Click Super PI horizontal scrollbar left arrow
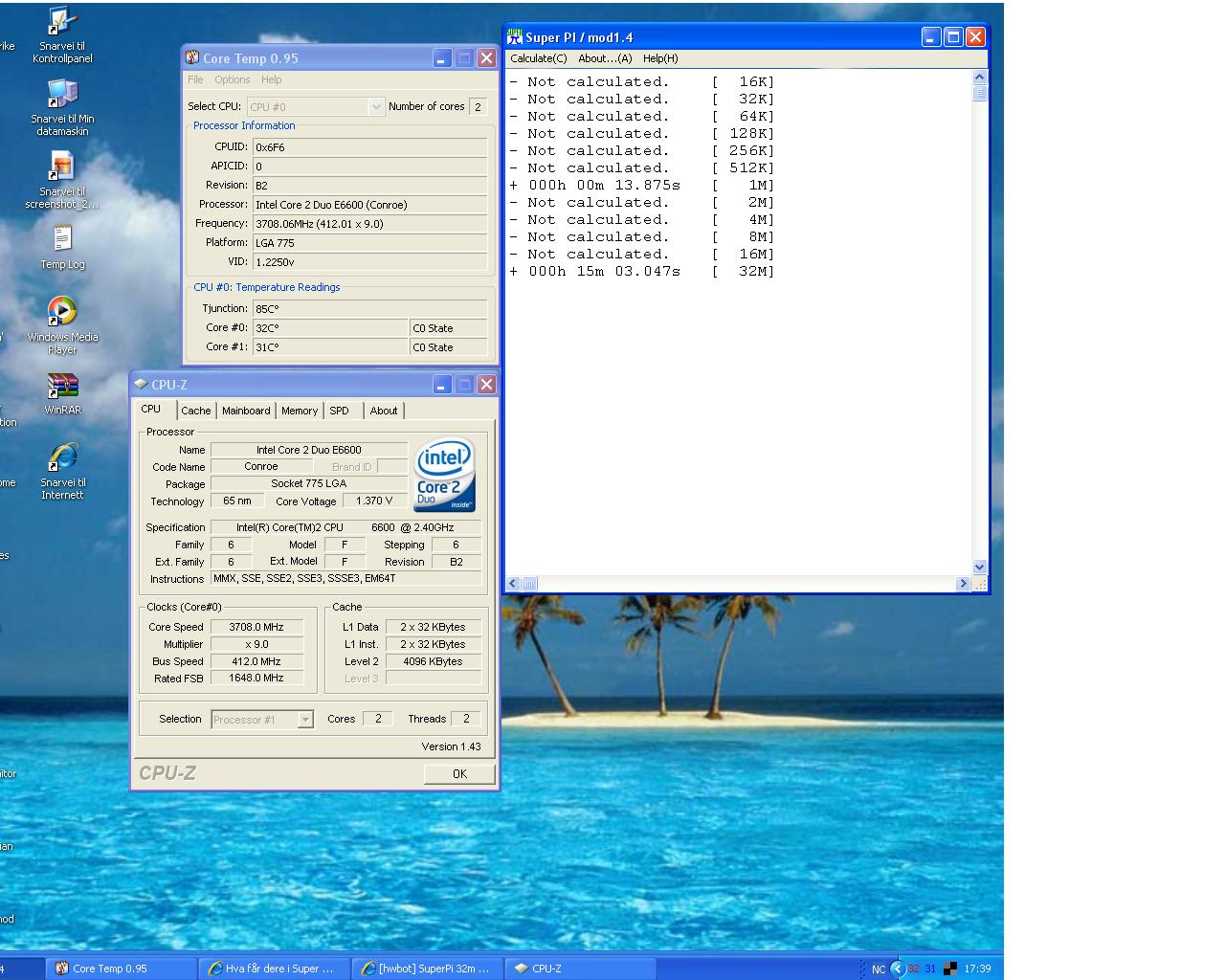Viewport: 1225px width, 980px height. [513, 584]
